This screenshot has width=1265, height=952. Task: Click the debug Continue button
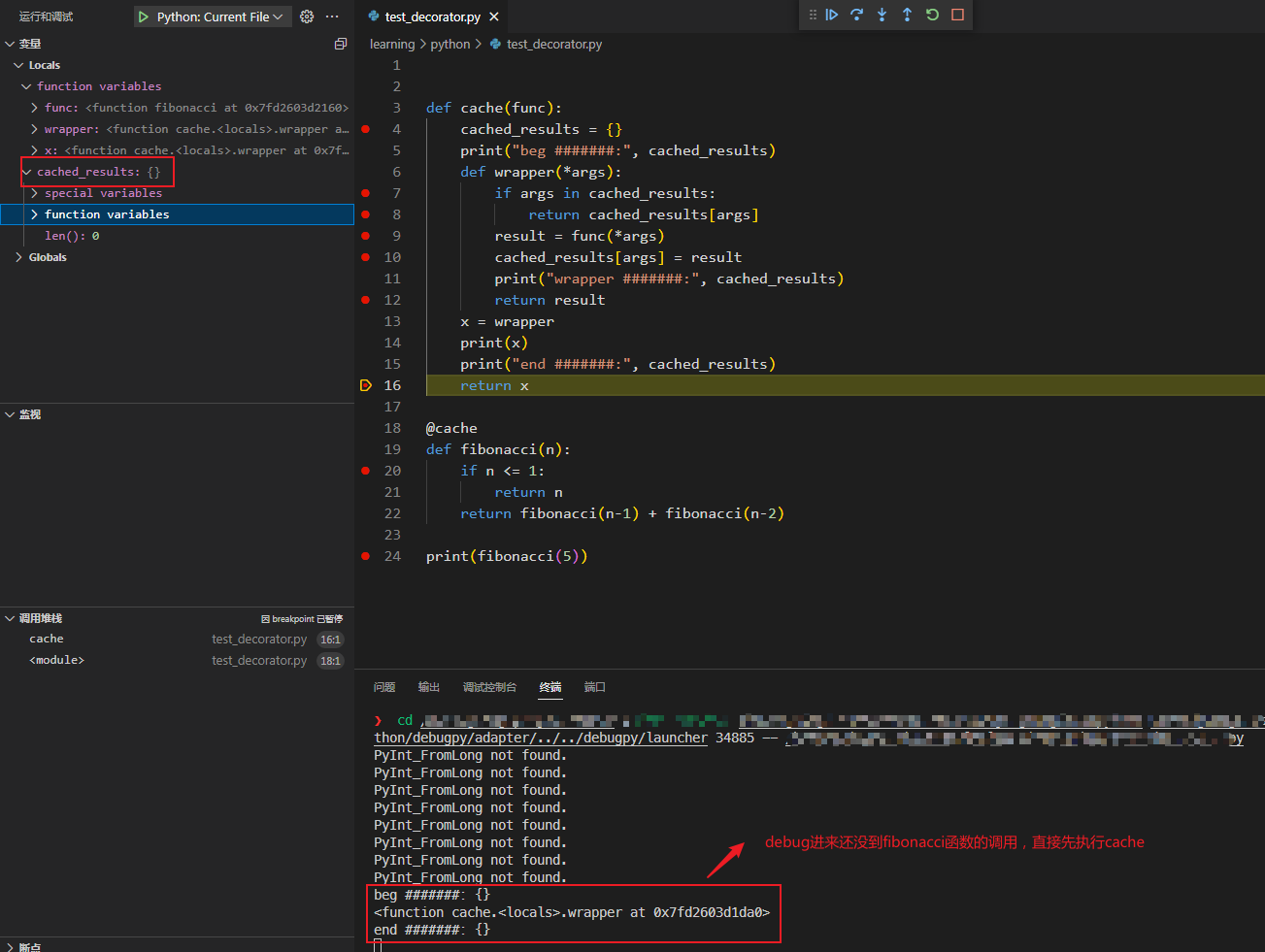pyautogui.click(x=832, y=15)
